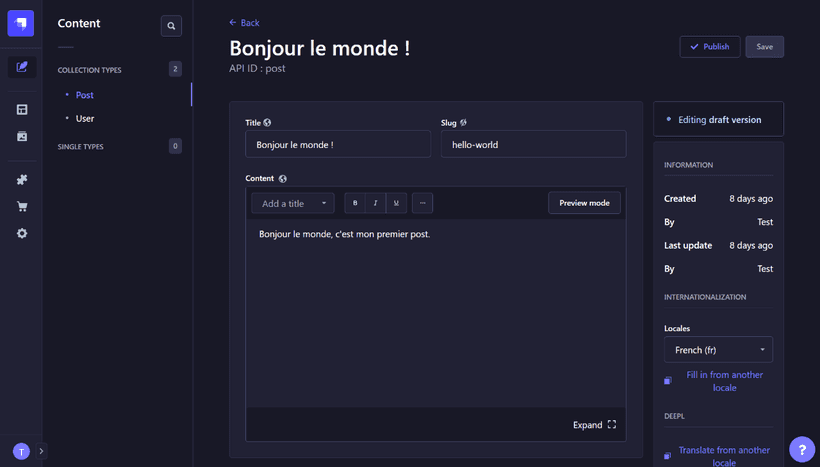Viewport: 820px width, 467px height.
Task: Toggle bold formatting in editor
Action: tap(355, 203)
